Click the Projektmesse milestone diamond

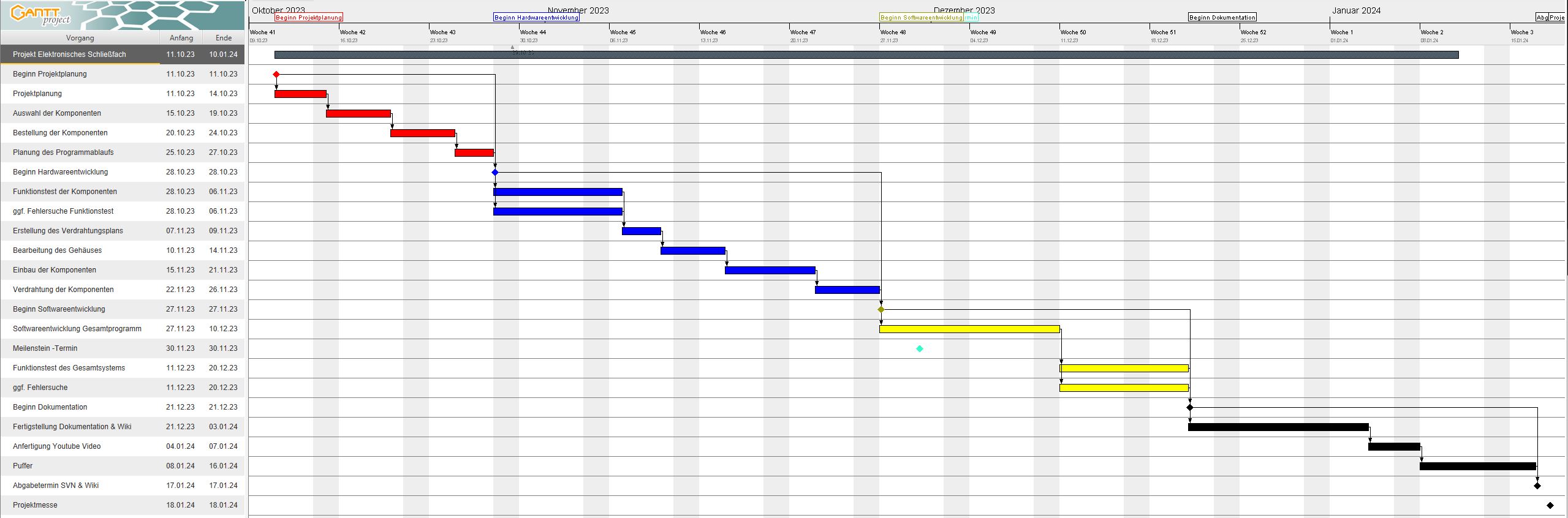1550,505
